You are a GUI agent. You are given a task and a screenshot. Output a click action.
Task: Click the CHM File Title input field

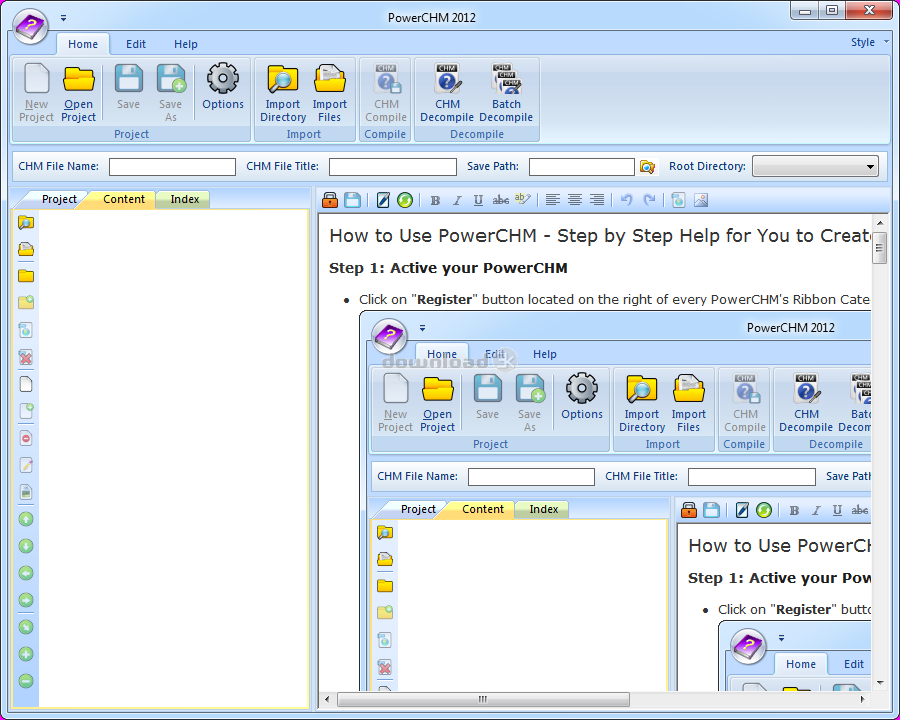click(393, 167)
